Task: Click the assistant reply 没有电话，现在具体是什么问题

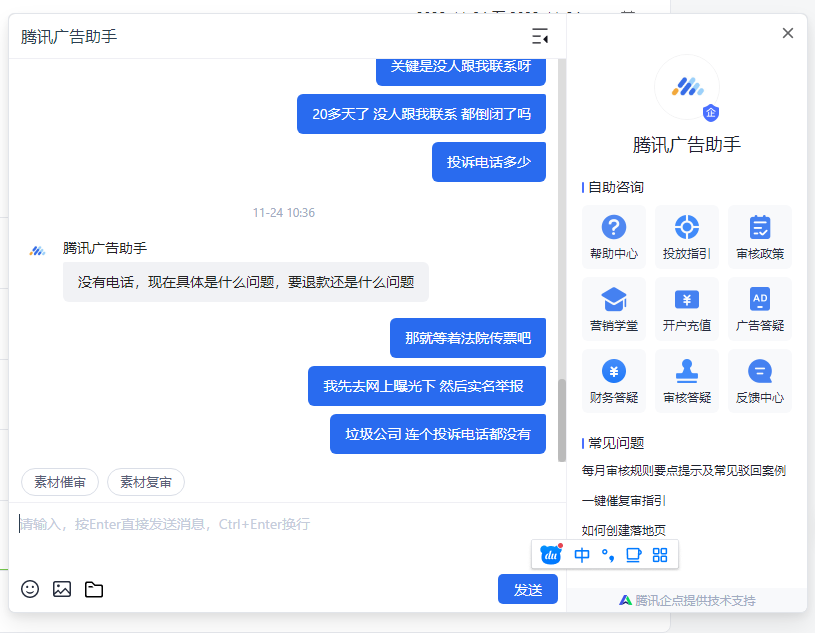Action: pos(246,282)
